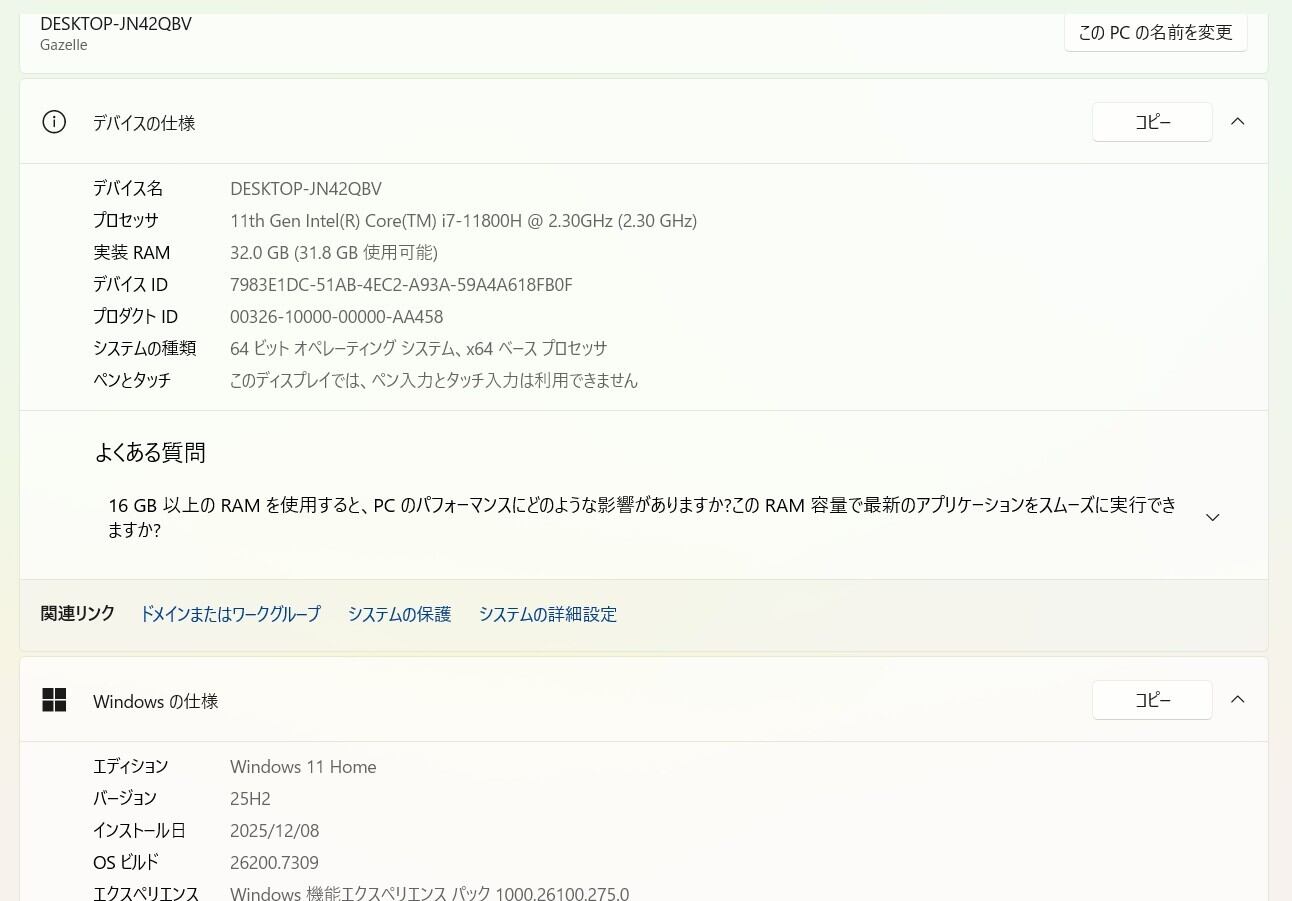The width and height of the screenshot is (1292, 901).
Task: Click the エクスペリエンス label
Action: (x=146, y=893)
